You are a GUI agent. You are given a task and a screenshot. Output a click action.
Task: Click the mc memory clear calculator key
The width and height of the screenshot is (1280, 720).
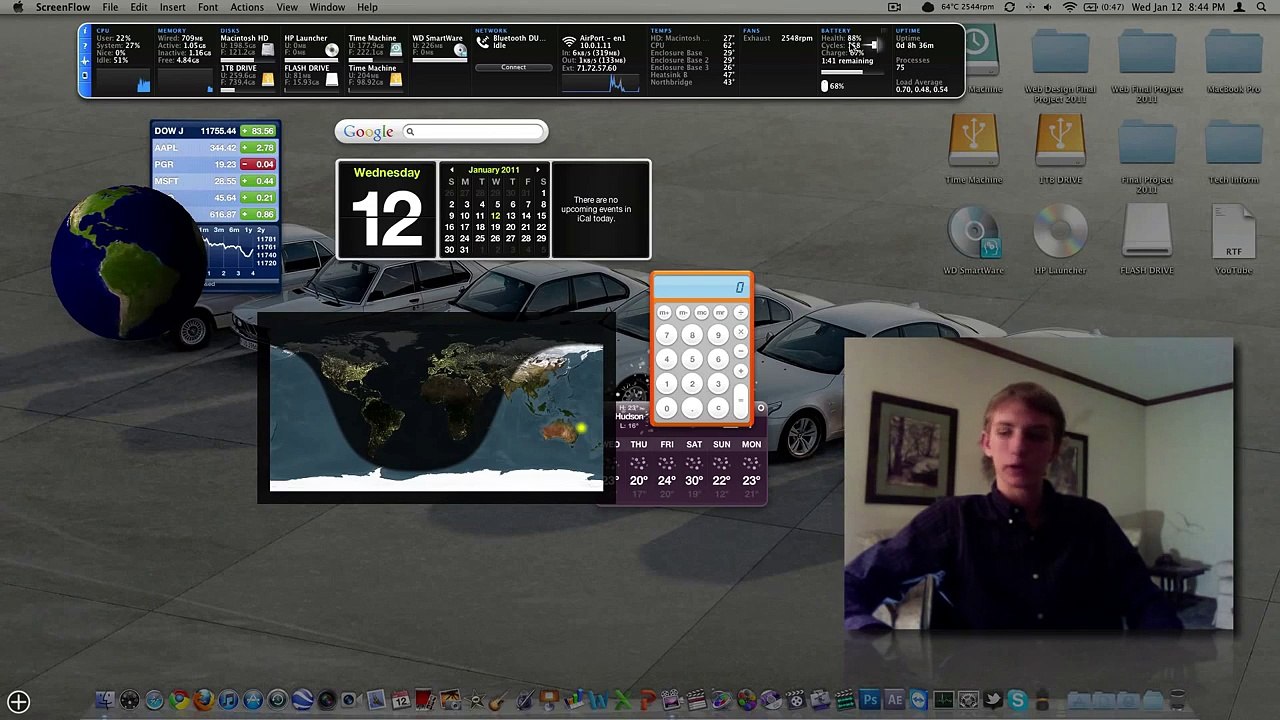(701, 312)
